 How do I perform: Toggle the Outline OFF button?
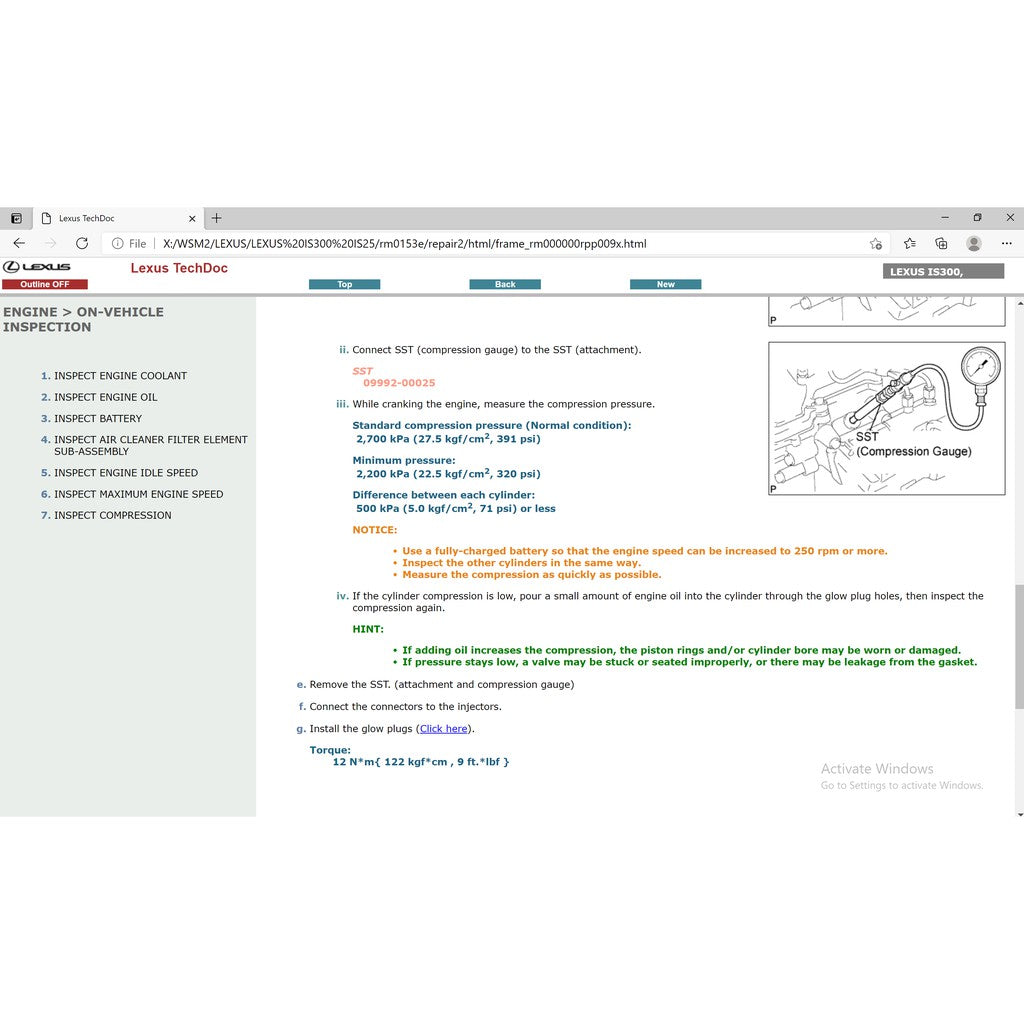click(45, 284)
